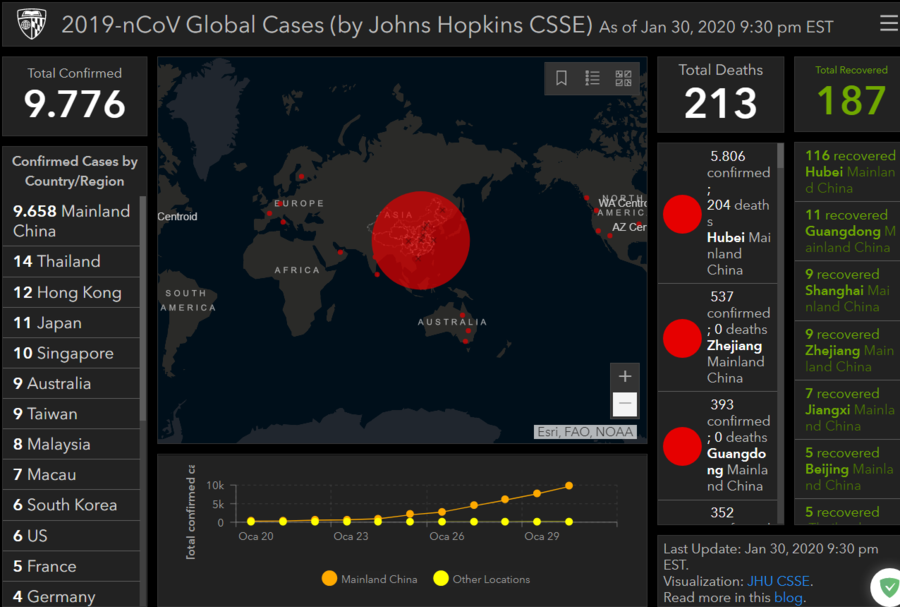This screenshot has width=900, height=607.
Task: Click the AZ Centroid map label
Action: (629, 227)
